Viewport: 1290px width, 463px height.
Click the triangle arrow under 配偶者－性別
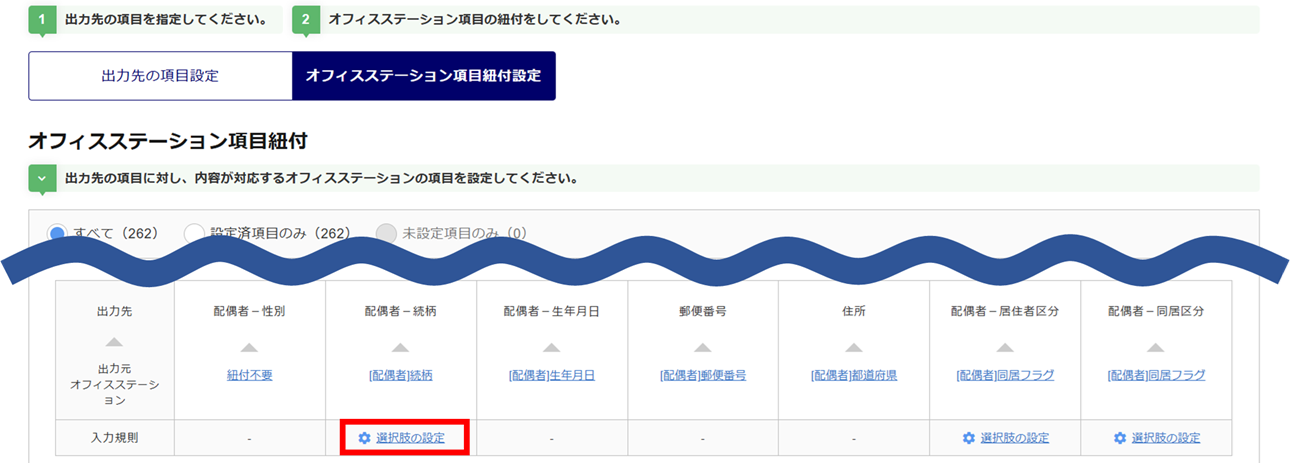(249, 347)
